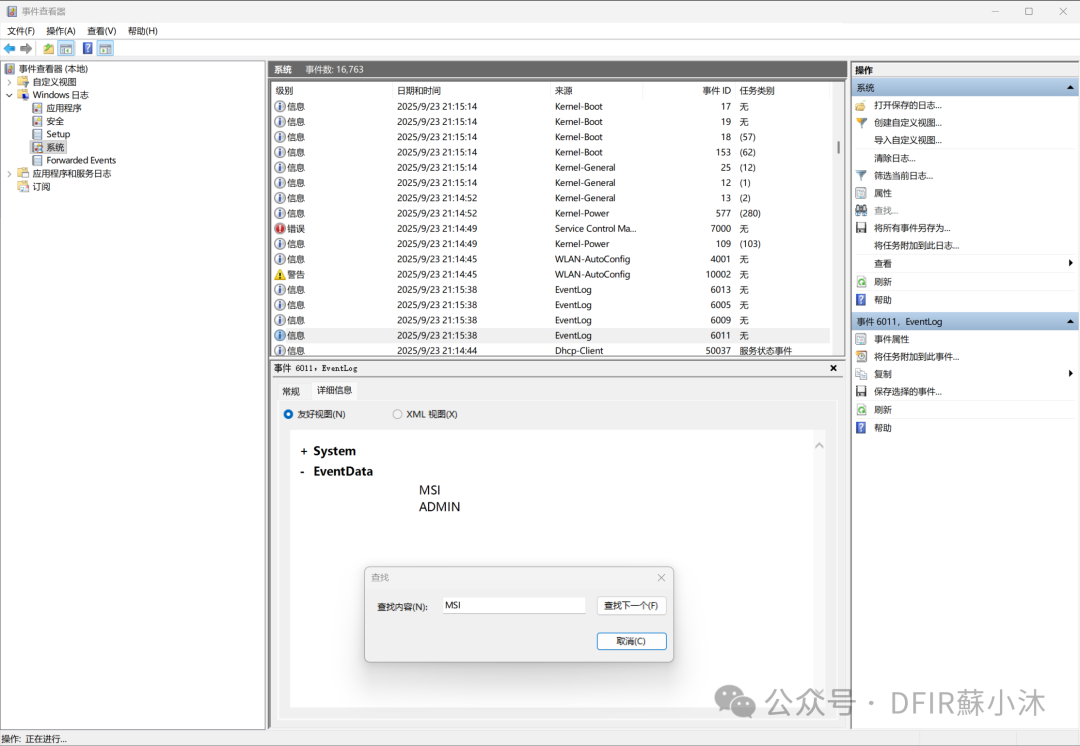Click the 创建自定义视图 filter icon
The width and height of the screenshot is (1080, 746).
coord(861,123)
